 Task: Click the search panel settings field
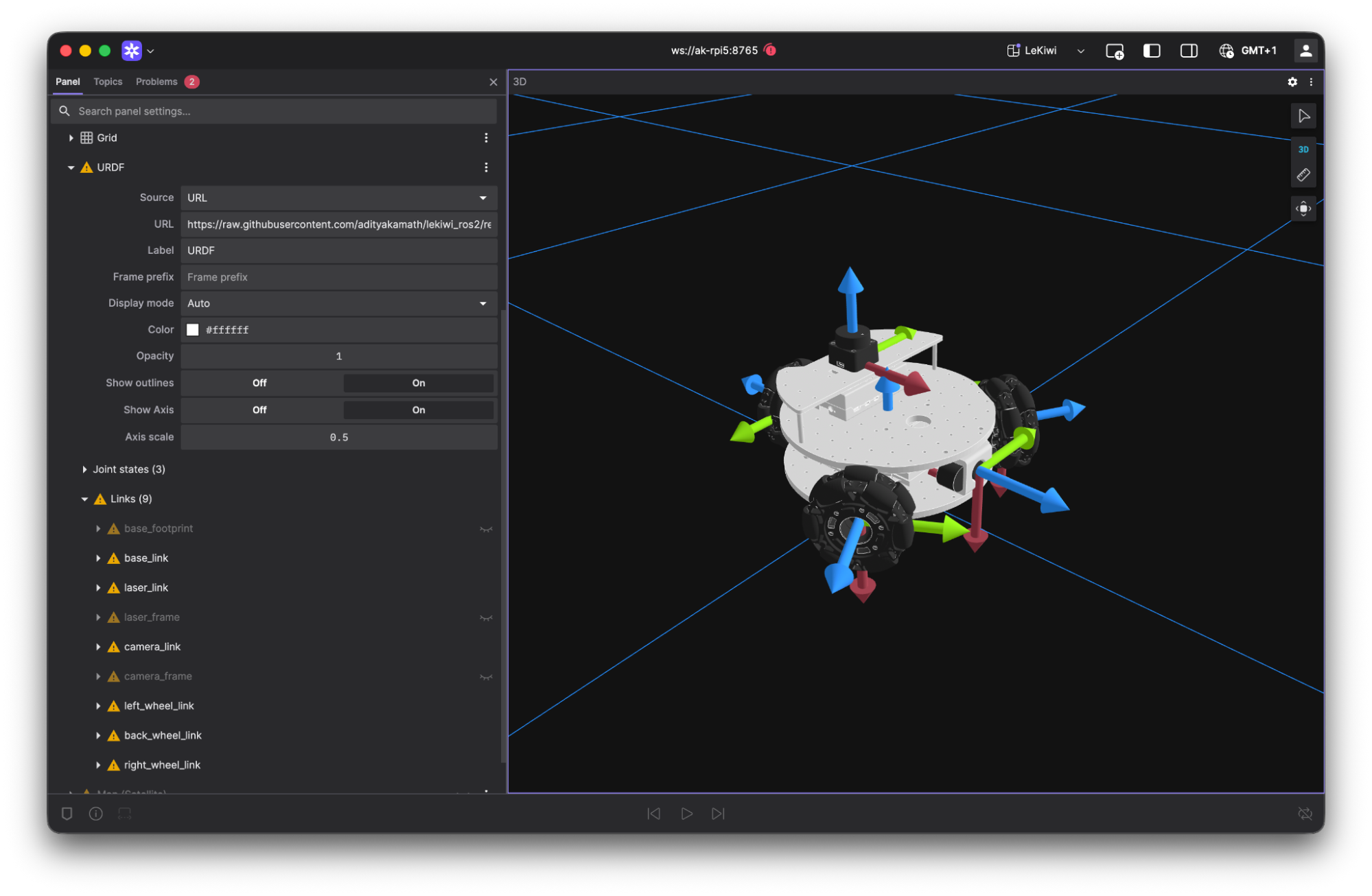273,110
